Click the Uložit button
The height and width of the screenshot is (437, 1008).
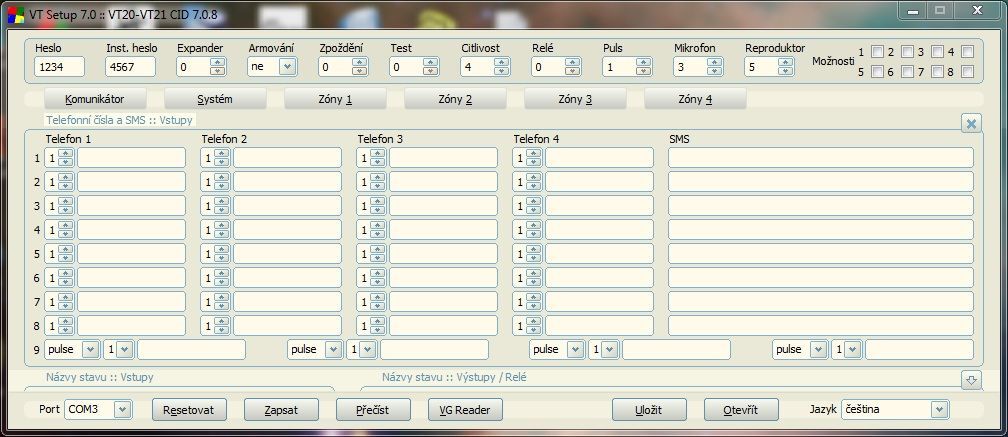pyautogui.click(x=649, y=410)
